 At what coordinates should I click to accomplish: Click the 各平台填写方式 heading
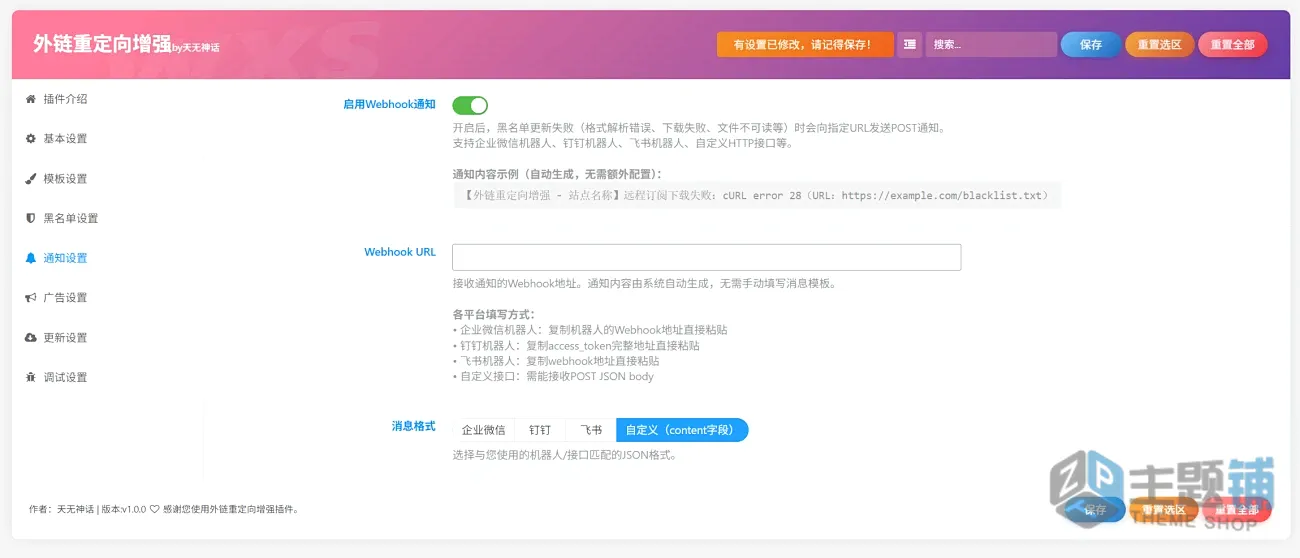tap(494, 314)
